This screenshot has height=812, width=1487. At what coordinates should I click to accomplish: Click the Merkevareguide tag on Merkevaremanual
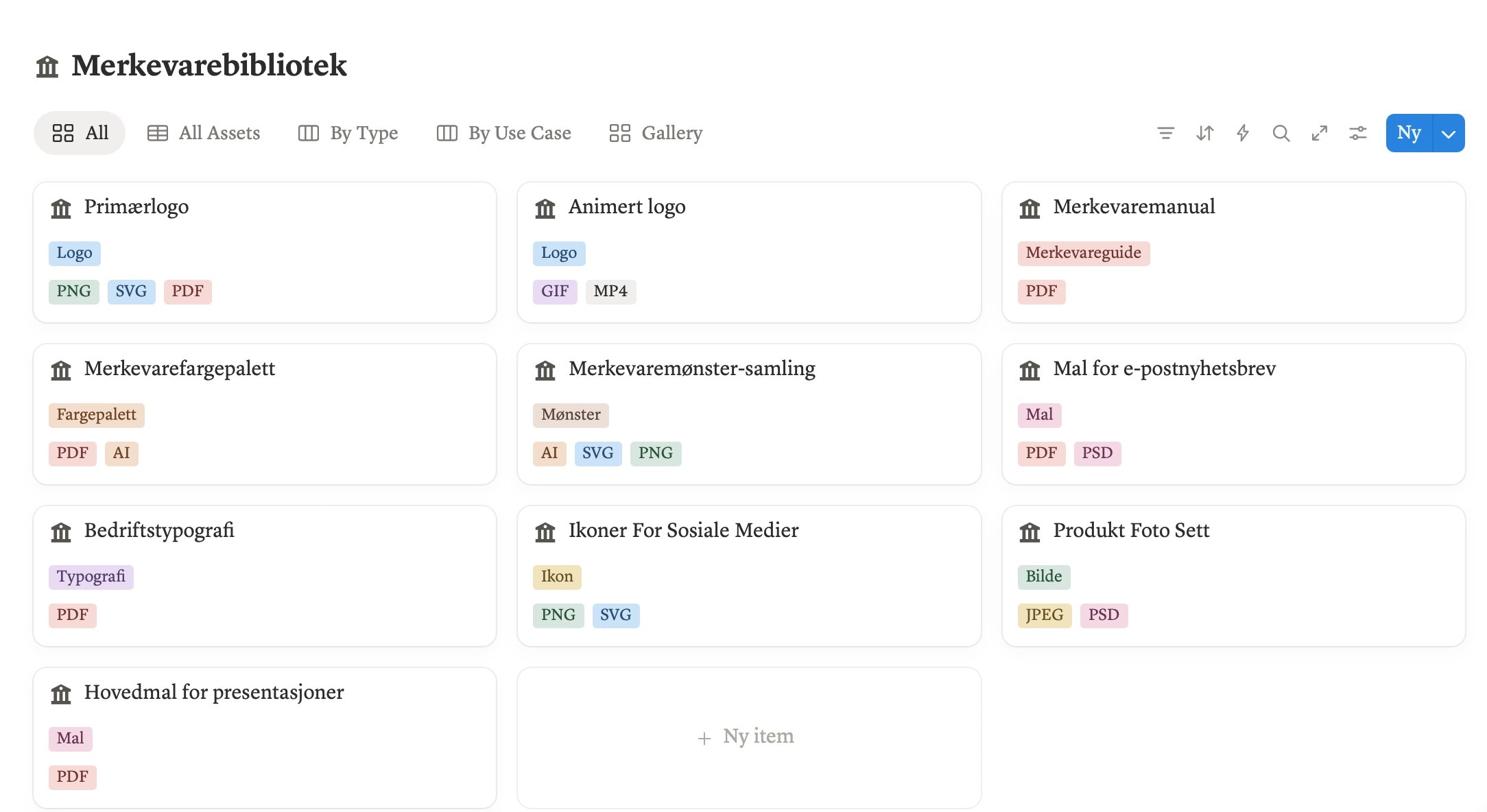(x=1083, y=253)
